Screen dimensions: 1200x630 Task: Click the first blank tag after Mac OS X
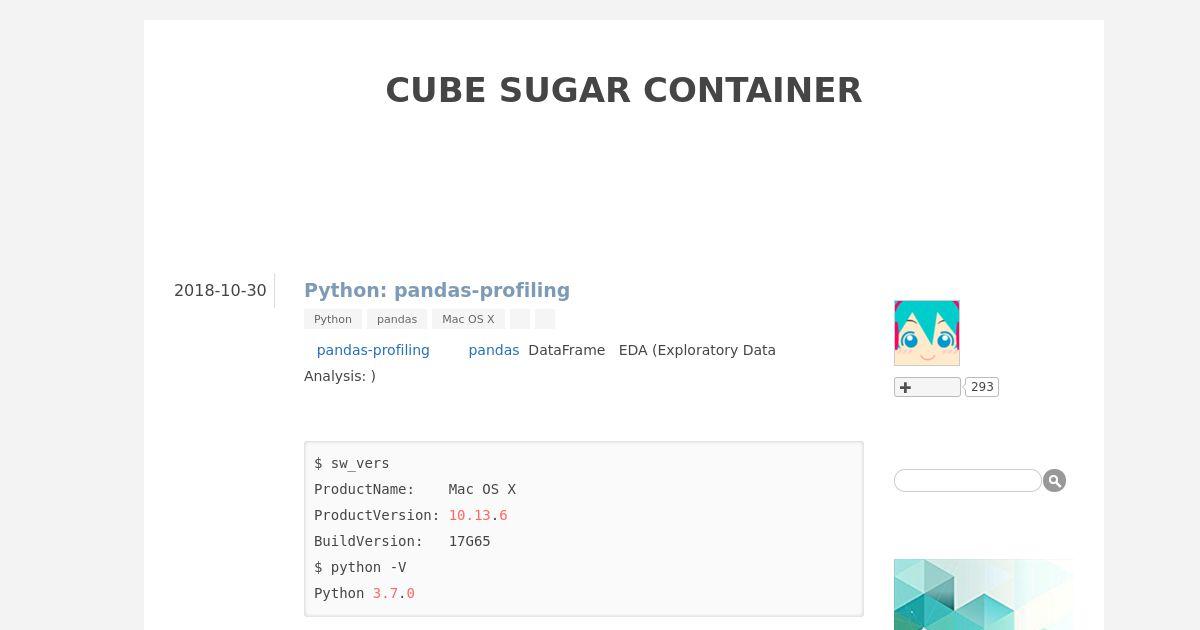tap(520, 319)
